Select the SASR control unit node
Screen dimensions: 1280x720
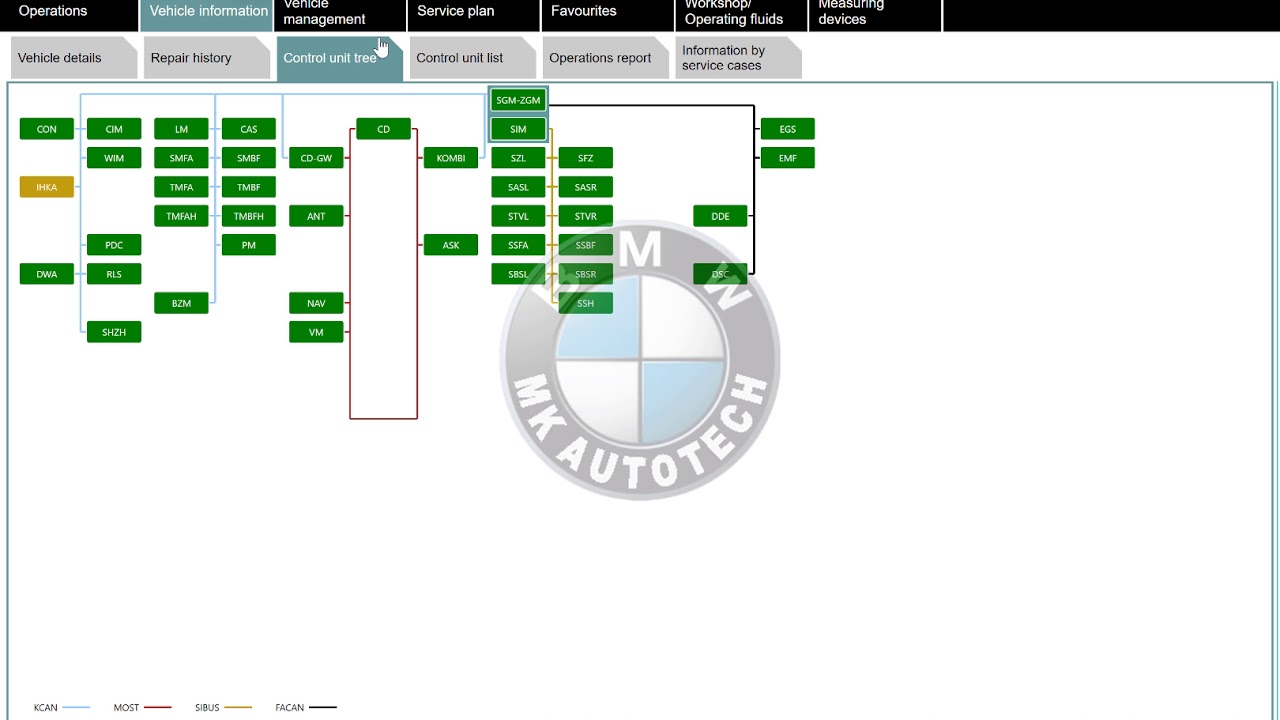586,187
